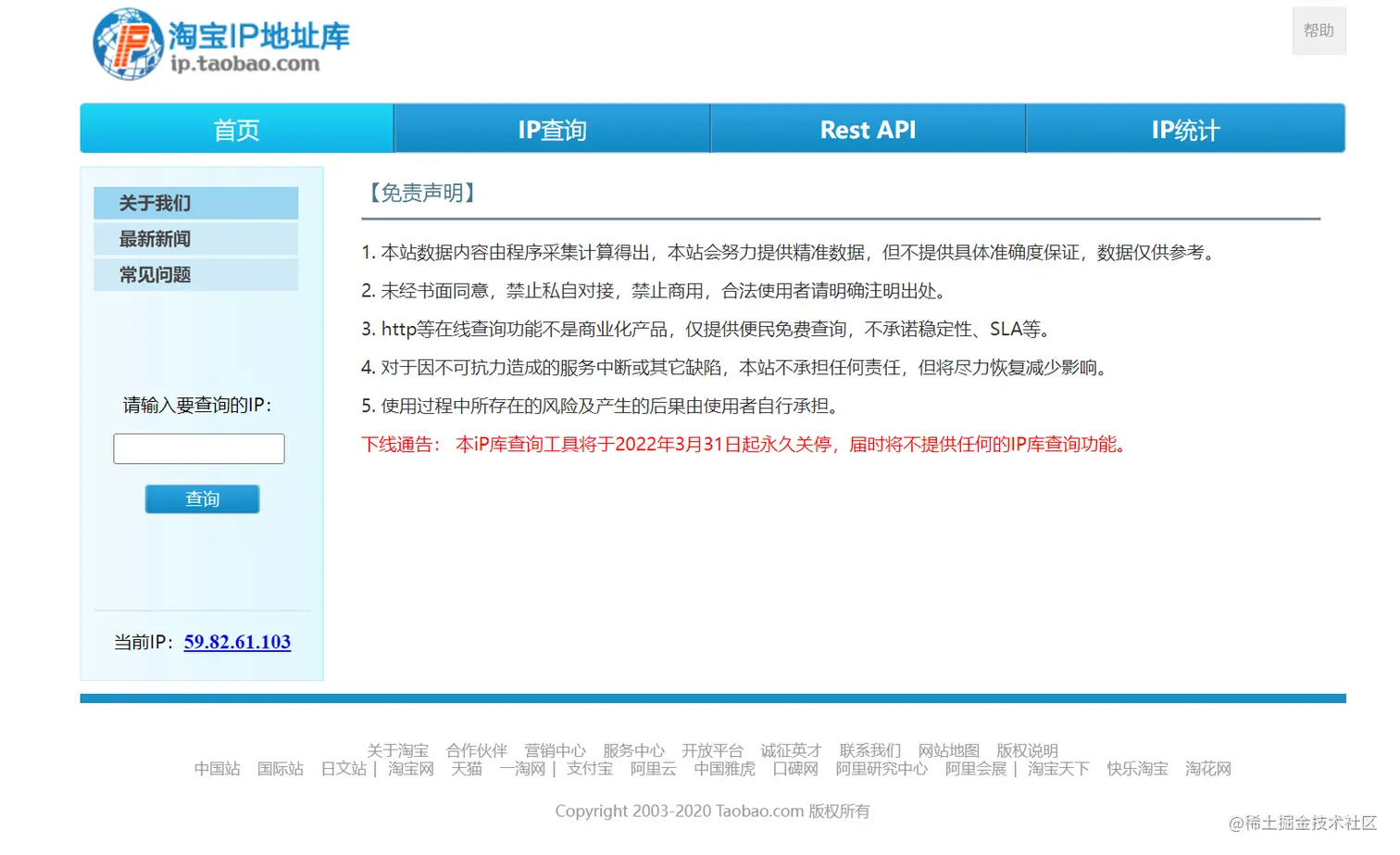Open the 国际站 footer link
Viewport: 1400px width, 855px height.
[281, 769]
